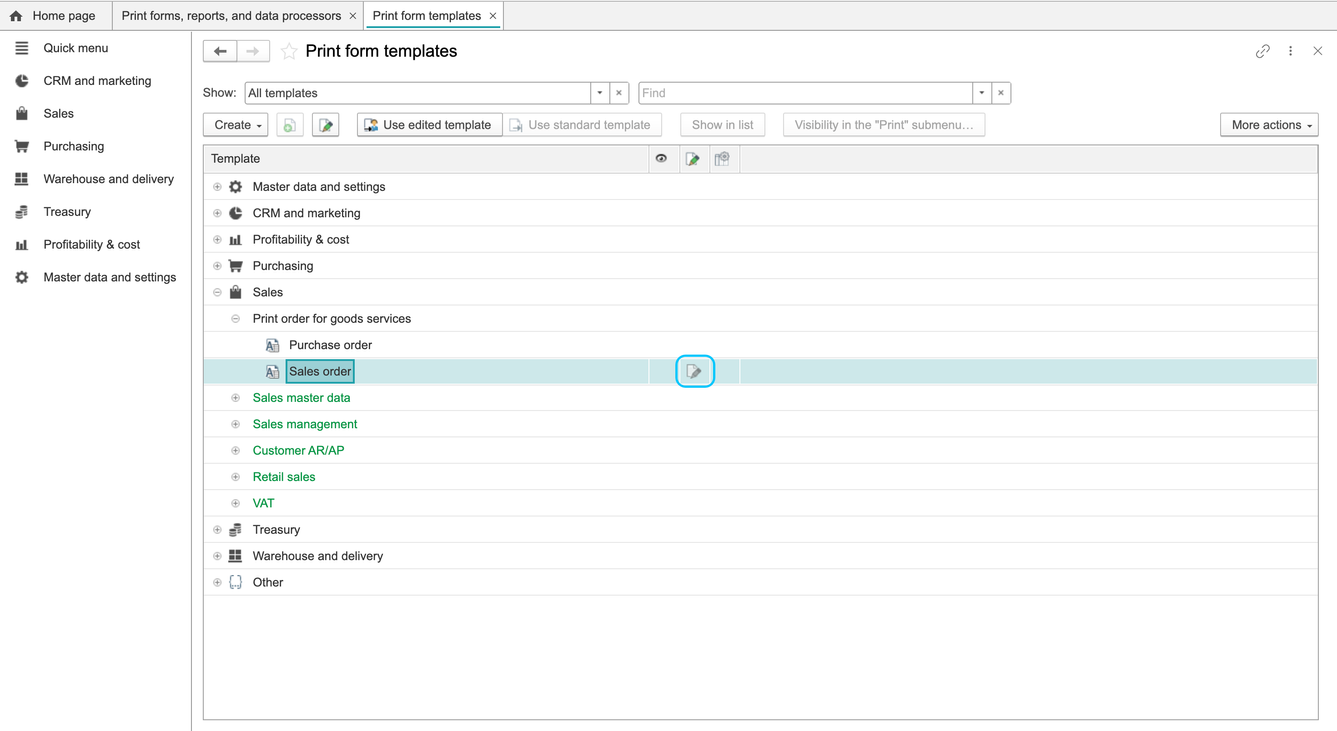Collapse the Sales group in the template tree

tap(217, 293)
